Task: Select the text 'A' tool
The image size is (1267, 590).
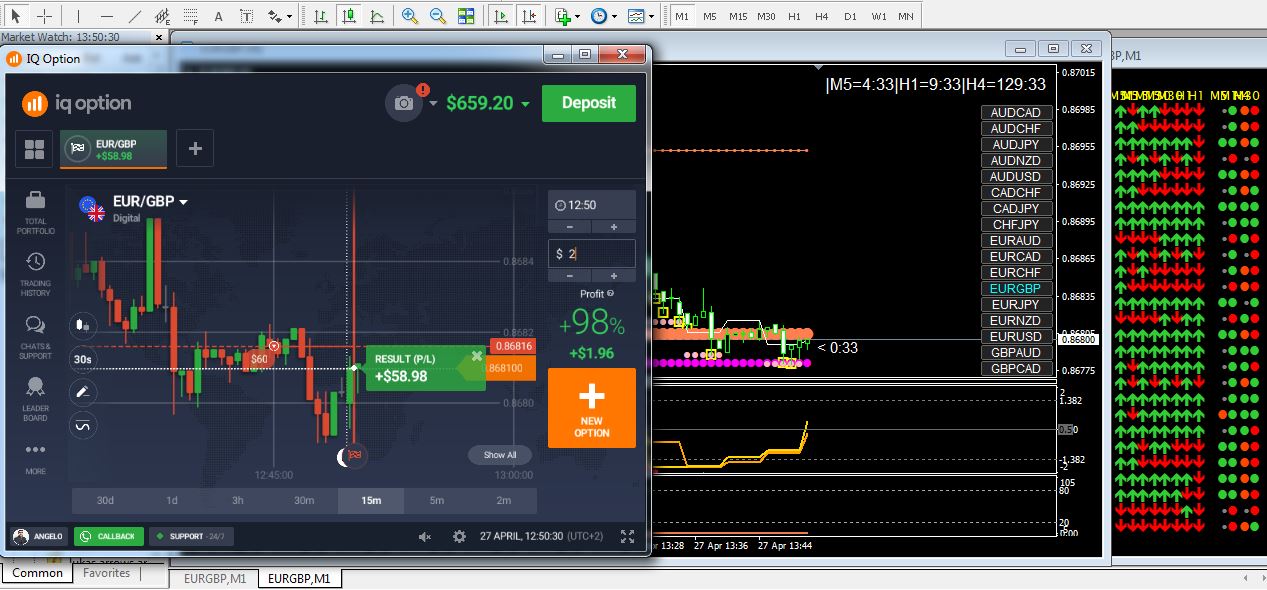Action: click(219, 16)
